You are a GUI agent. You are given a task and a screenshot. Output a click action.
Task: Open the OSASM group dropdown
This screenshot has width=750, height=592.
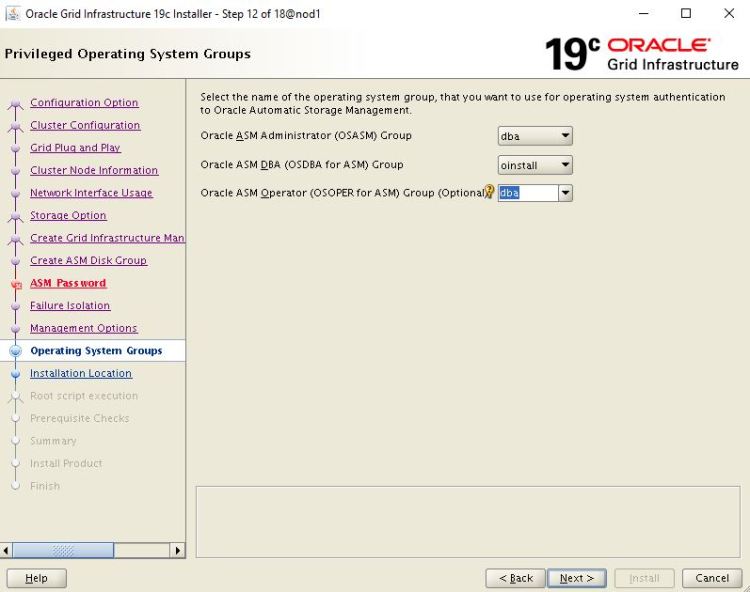(x=565, y=136)
